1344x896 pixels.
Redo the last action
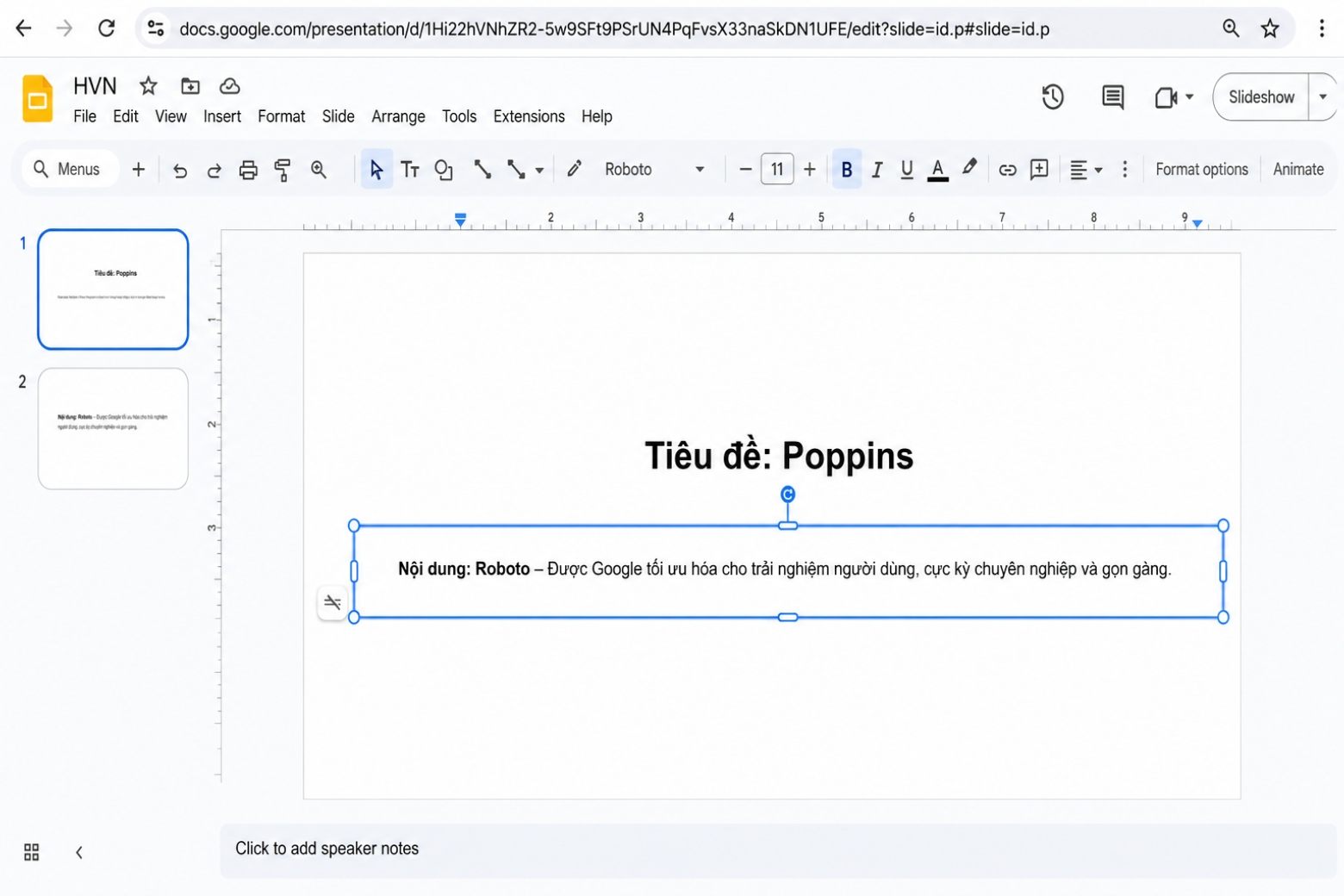[x=214, y=171]
